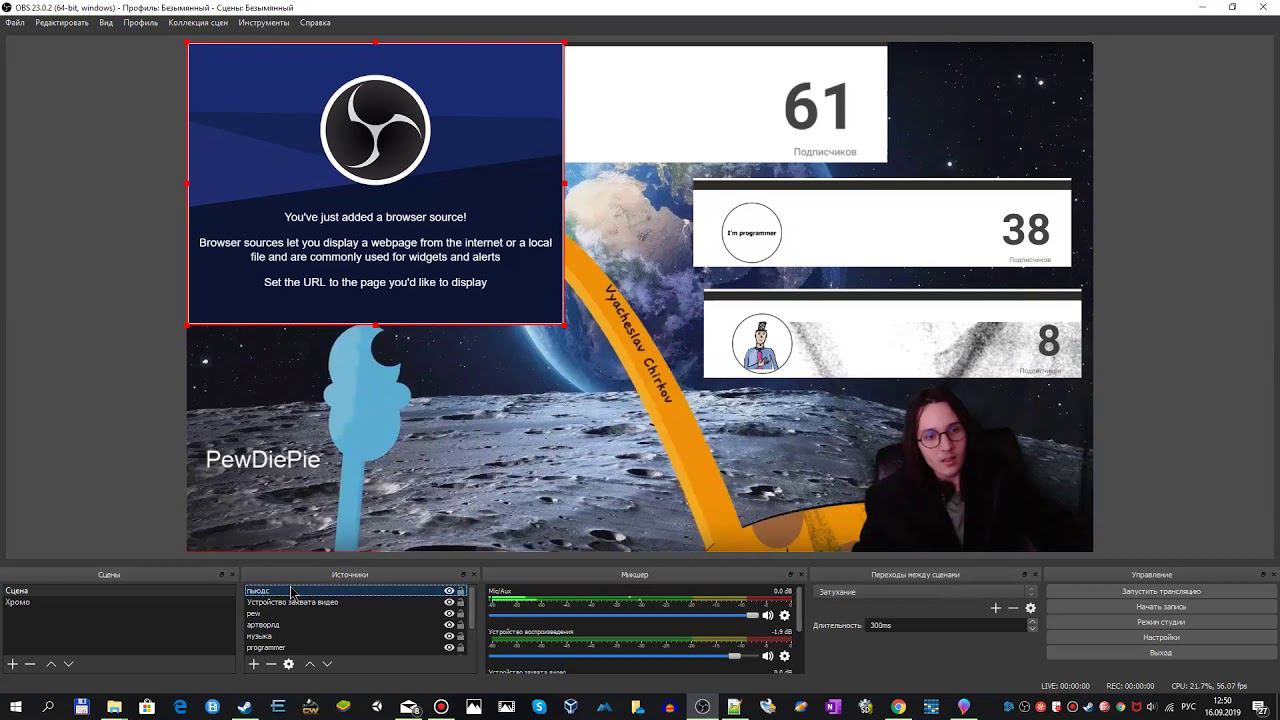
Task: Open transition properties gear icon
Action: click(x=1030, y=608)
